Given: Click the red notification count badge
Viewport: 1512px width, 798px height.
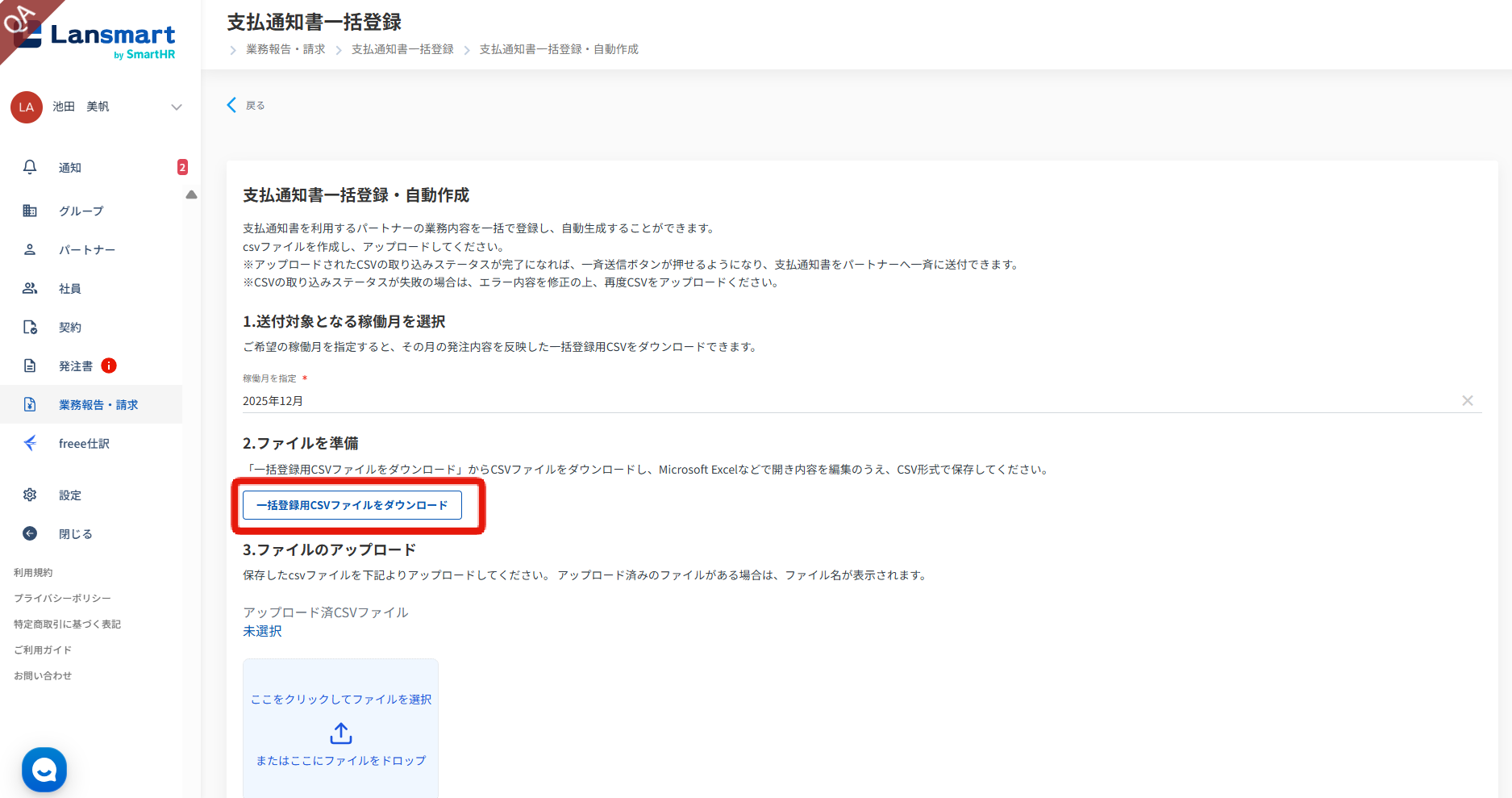Looking at the screenshot, I should pos(182,167).
